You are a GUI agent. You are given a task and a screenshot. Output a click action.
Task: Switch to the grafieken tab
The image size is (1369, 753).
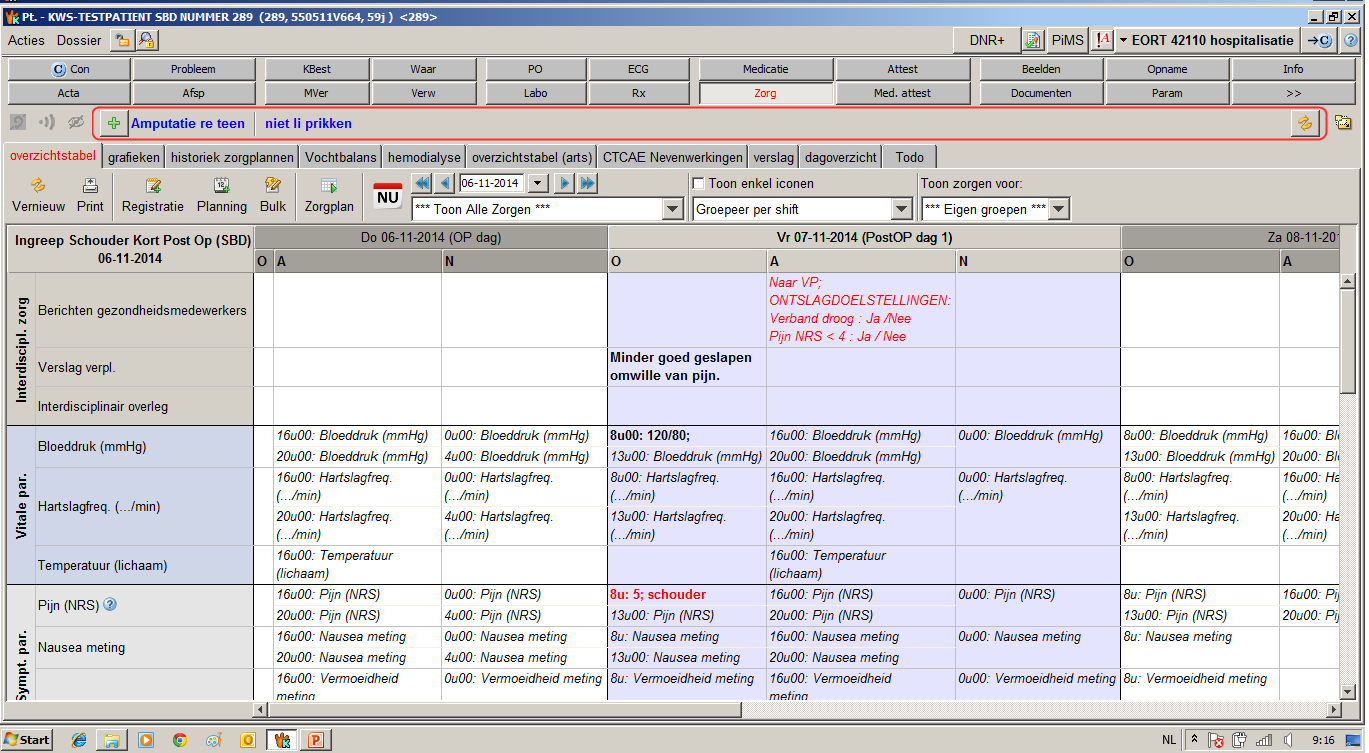coord(133,157)
